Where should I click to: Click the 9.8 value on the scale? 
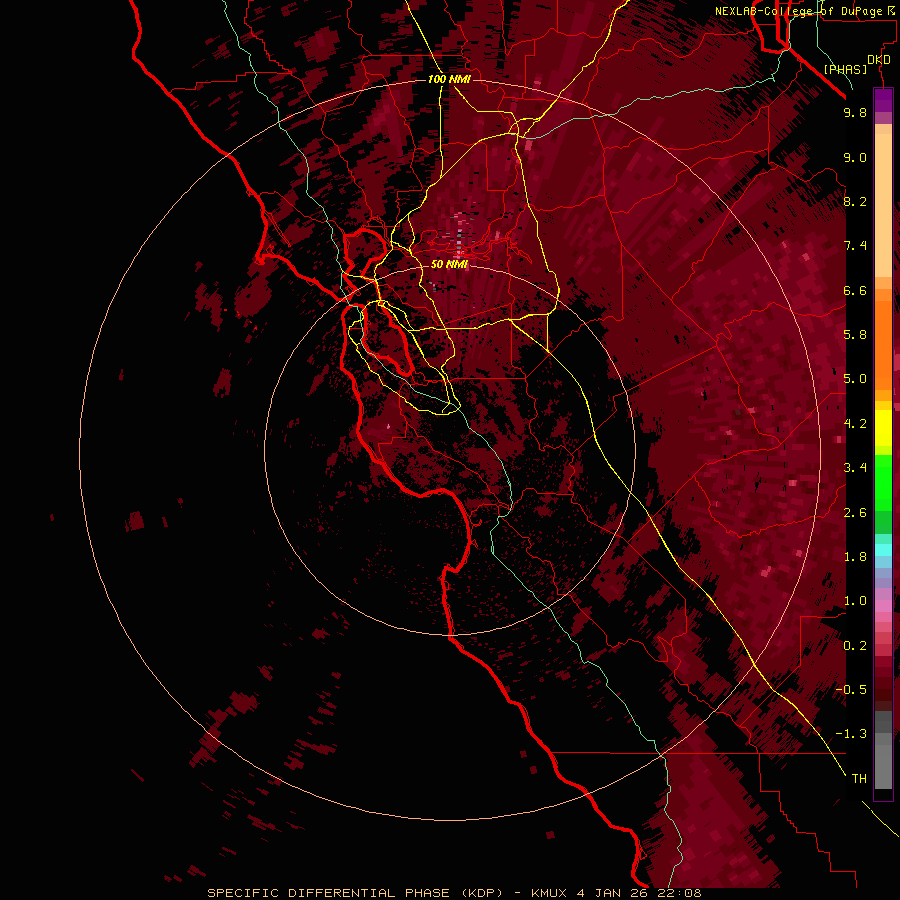(x=855, y=112)
